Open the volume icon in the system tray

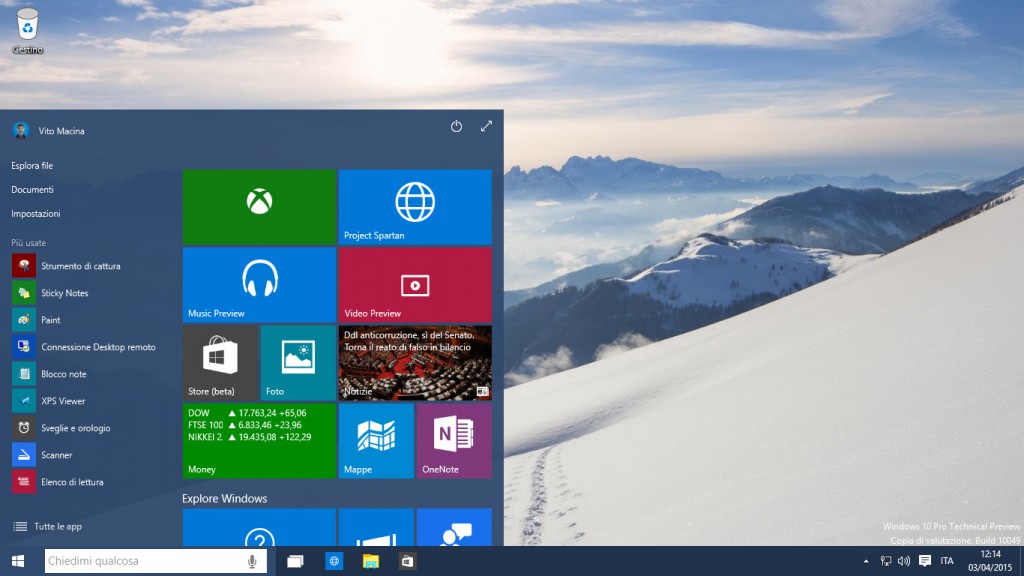(904, 561)
